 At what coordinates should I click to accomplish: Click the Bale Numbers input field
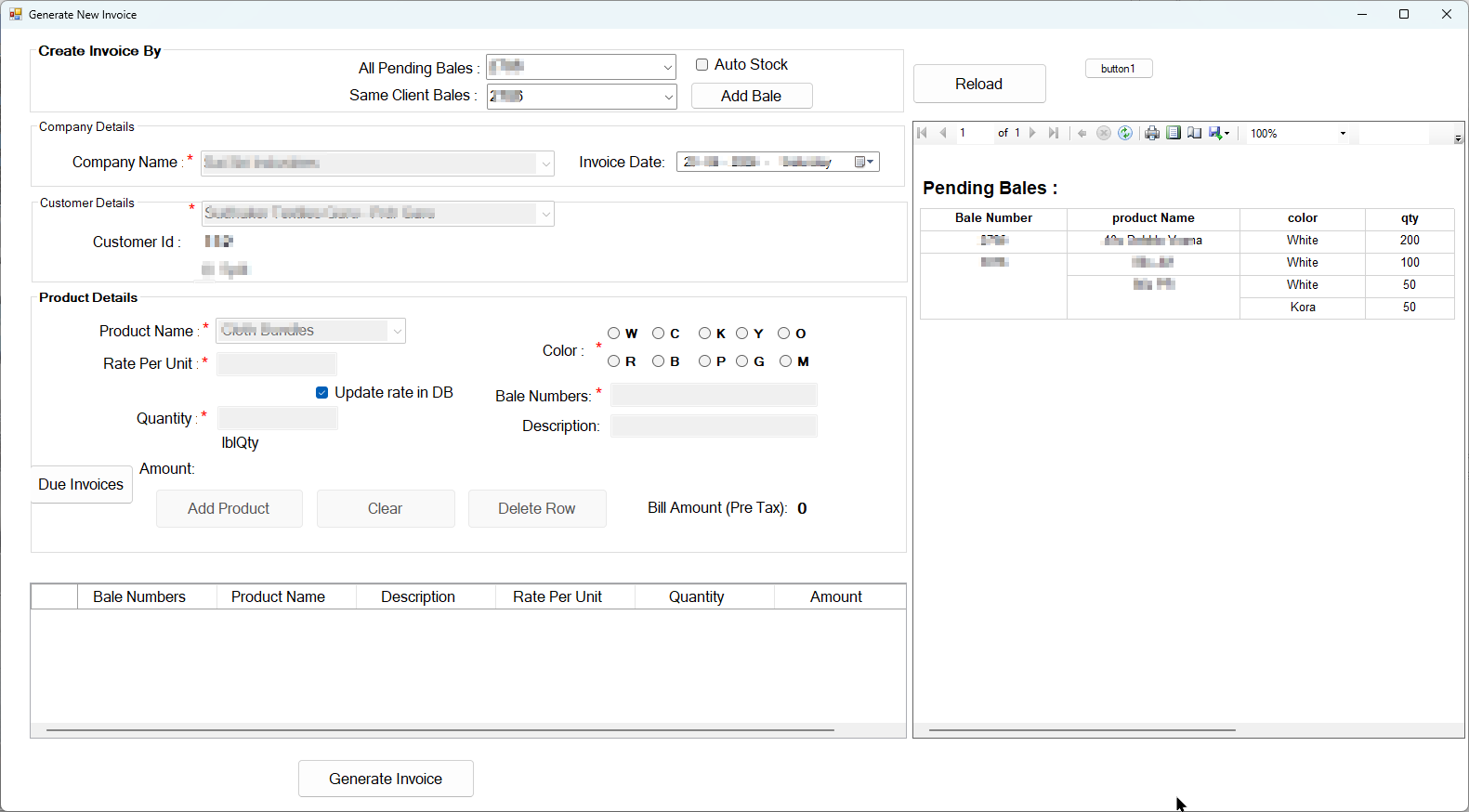coord(714,395)
